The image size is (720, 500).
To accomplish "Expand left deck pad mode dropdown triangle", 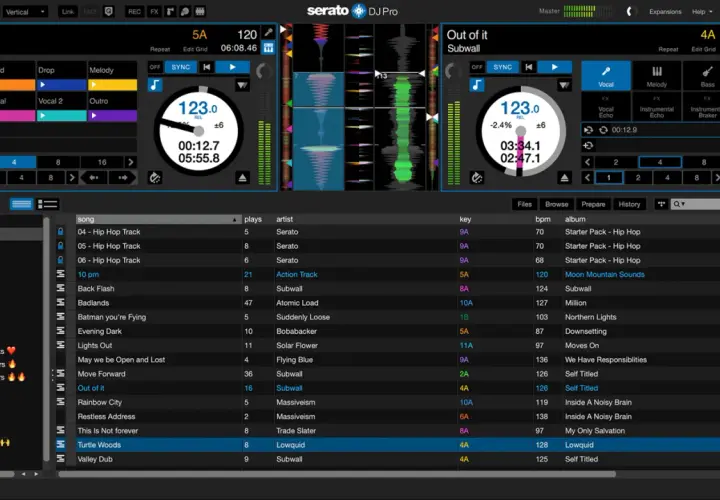I will point(242,85).
